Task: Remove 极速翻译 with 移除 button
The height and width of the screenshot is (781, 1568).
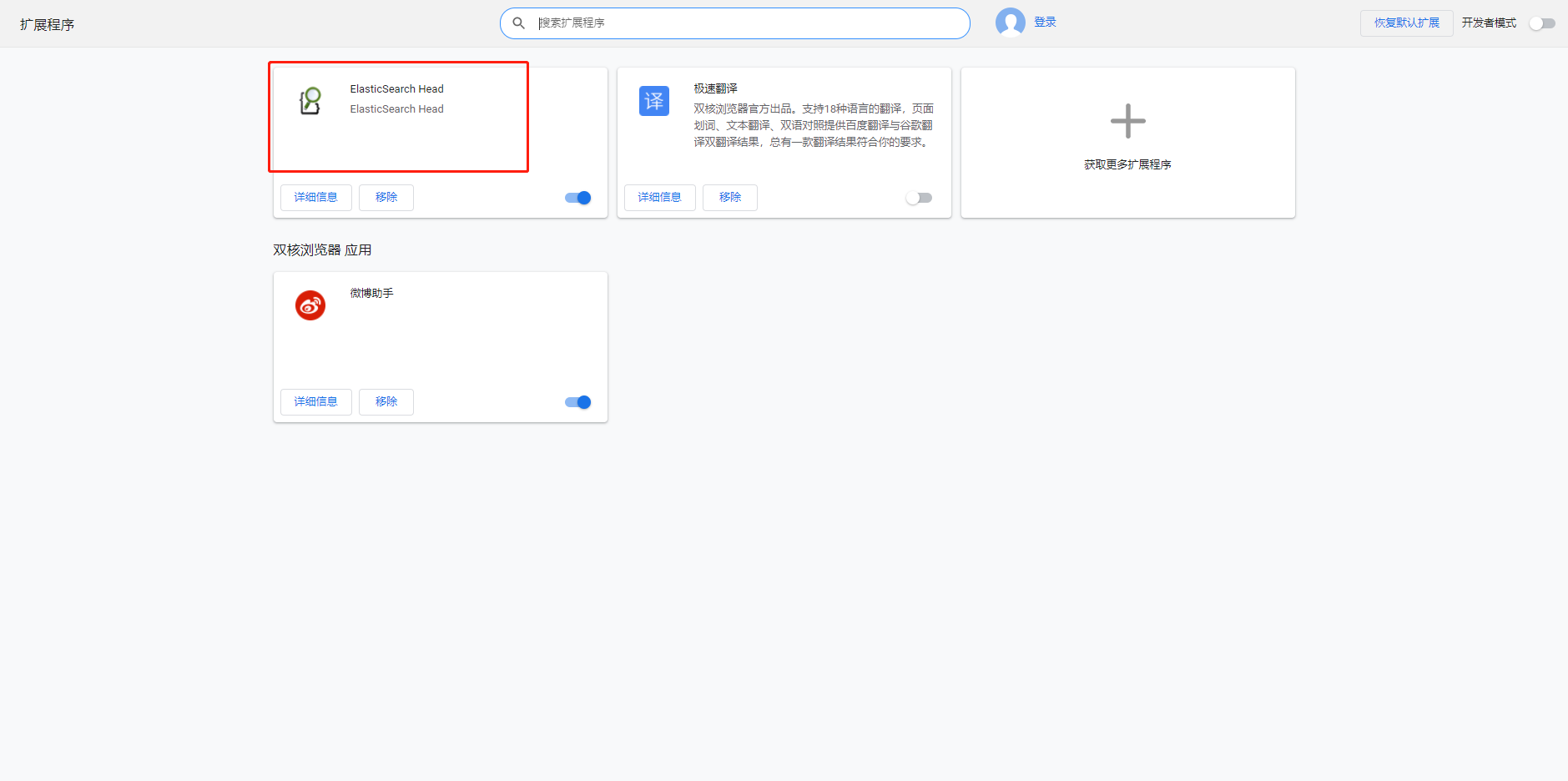Action: pyautogui.click(x=730, y=198)
